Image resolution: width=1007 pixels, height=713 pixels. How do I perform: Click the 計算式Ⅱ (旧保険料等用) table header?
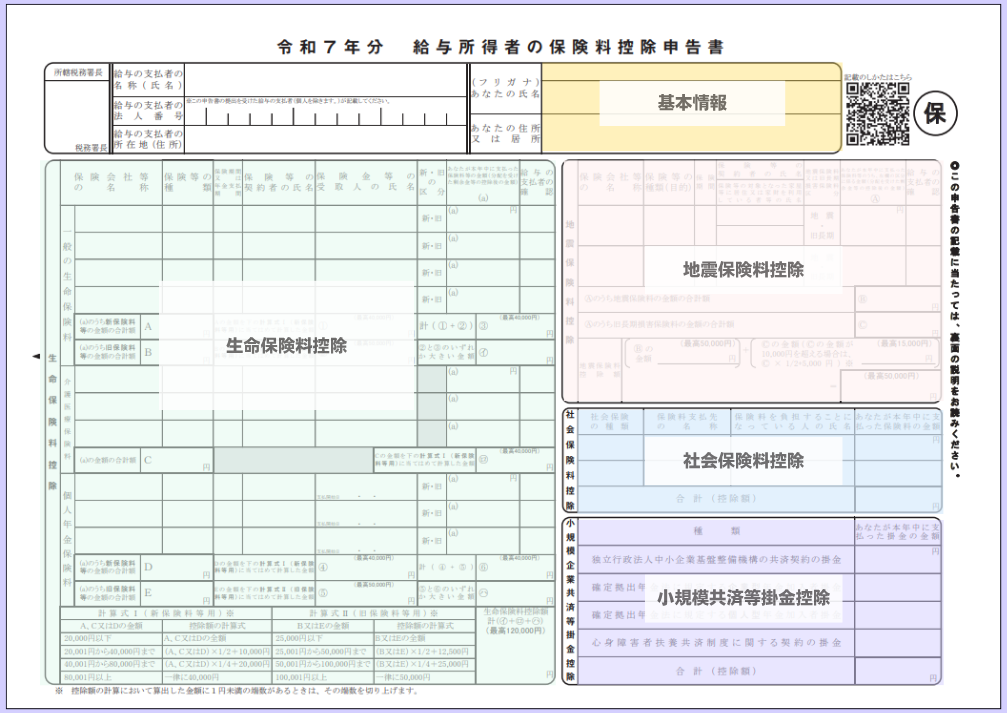[374, 612]
